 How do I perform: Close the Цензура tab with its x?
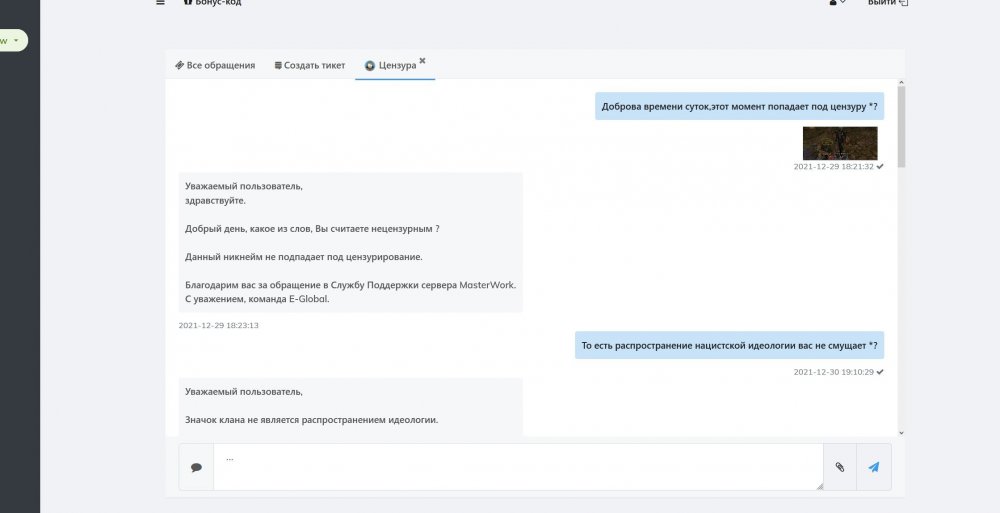(422, 61)
